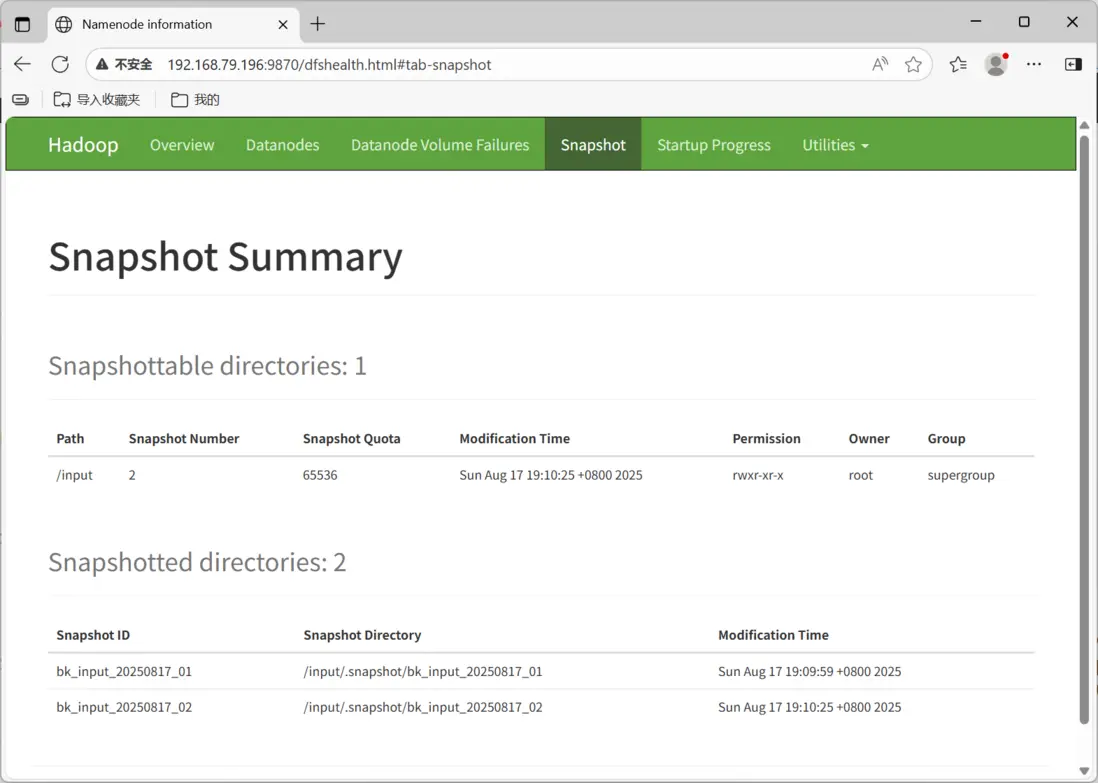
Task: Toggle the browser sidebar icon
Action: (x=1073, y=64)
